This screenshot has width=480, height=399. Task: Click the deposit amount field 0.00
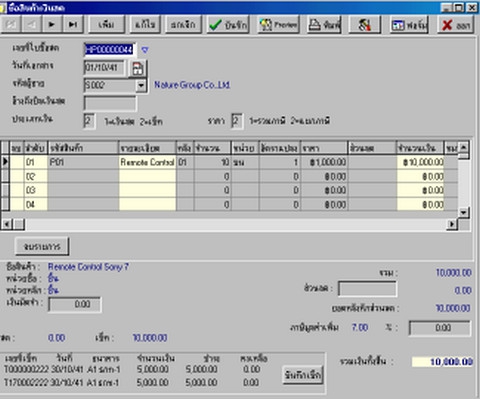coord(75,304)
